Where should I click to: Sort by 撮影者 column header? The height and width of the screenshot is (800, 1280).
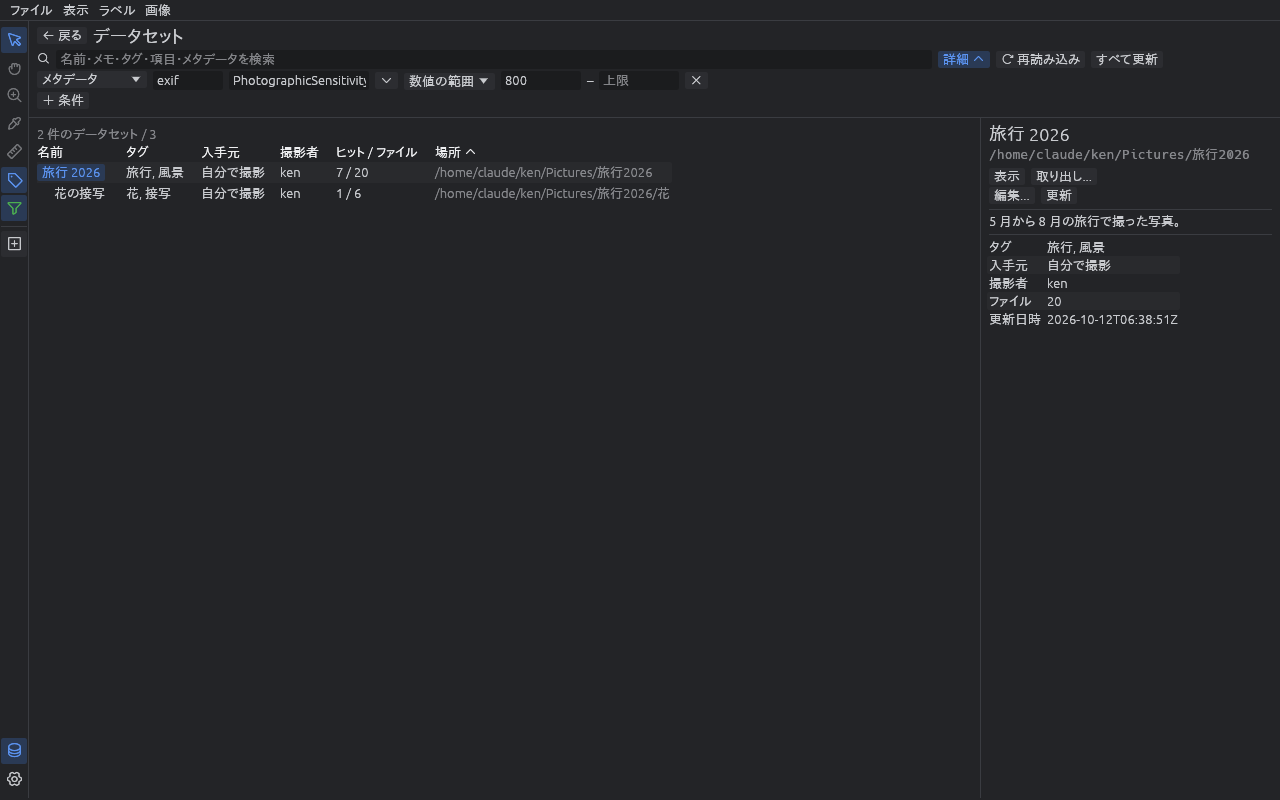pos(299,152)
